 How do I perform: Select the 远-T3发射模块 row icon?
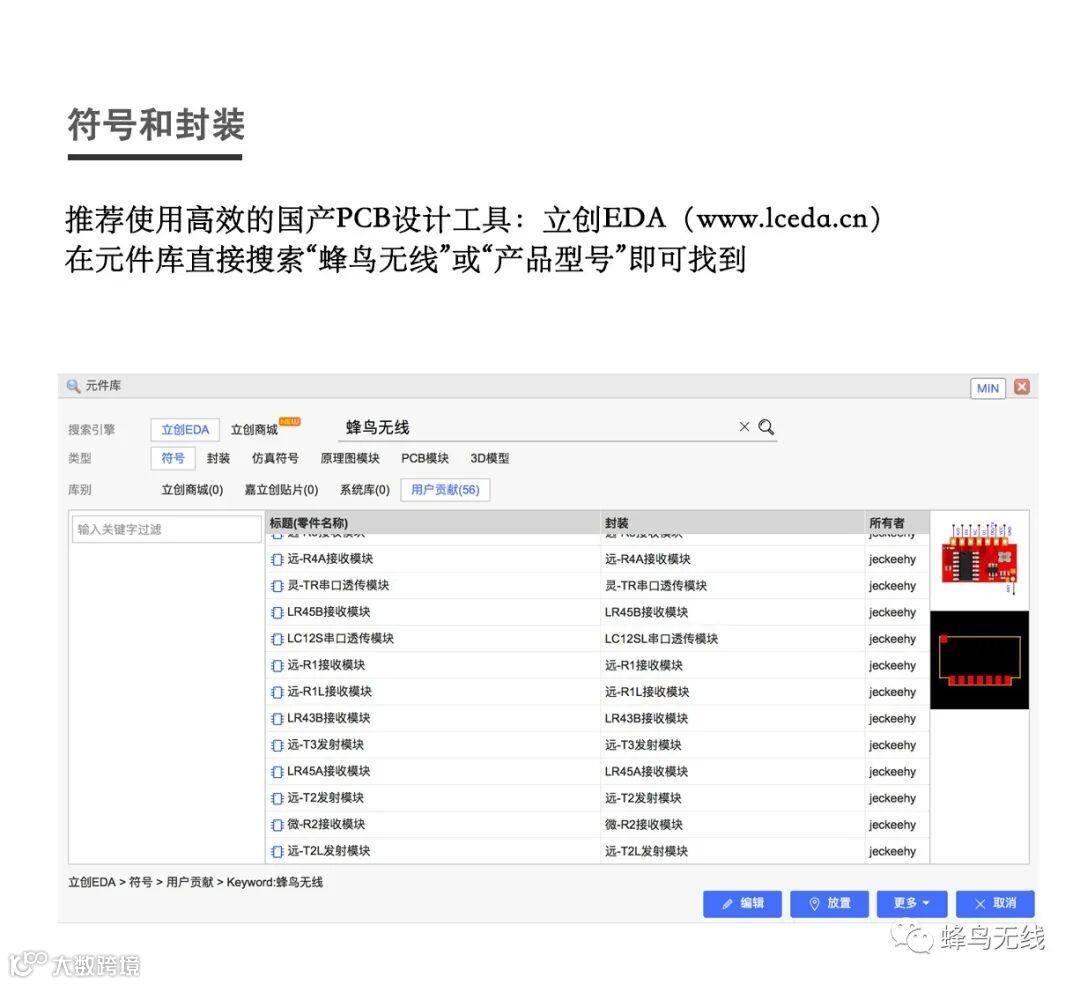(x=277, y=745)
